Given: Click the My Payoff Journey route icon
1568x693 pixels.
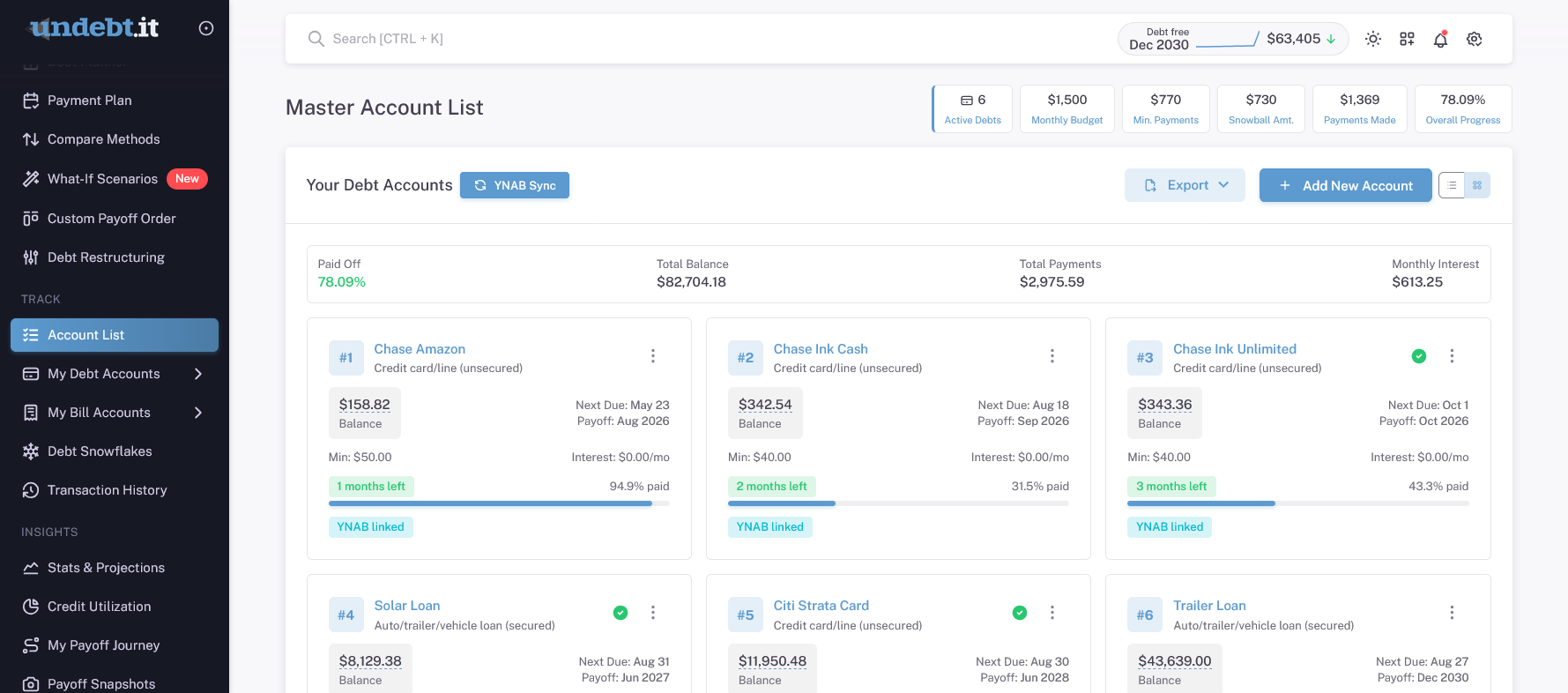Looking at the screenshot, I should 31,645.
